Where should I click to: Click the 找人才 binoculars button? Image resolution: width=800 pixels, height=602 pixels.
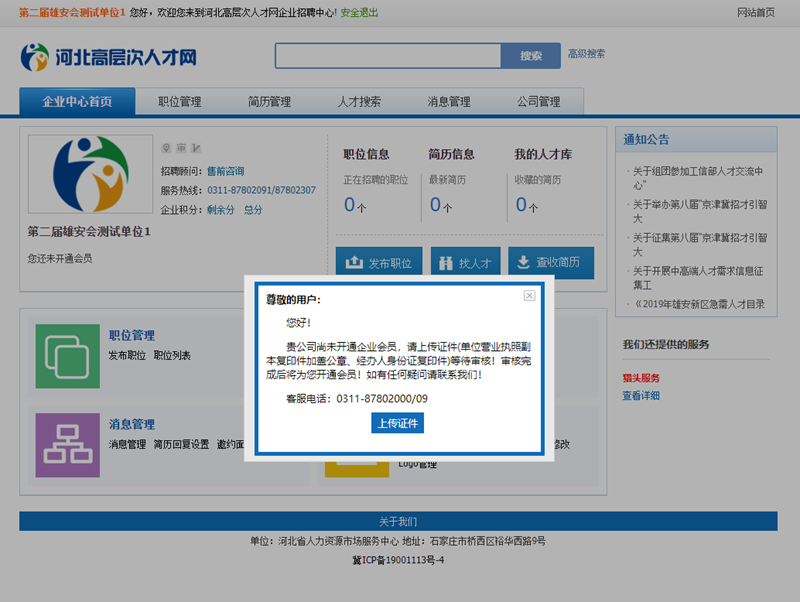pyautogui.click(x=465, y=263)
